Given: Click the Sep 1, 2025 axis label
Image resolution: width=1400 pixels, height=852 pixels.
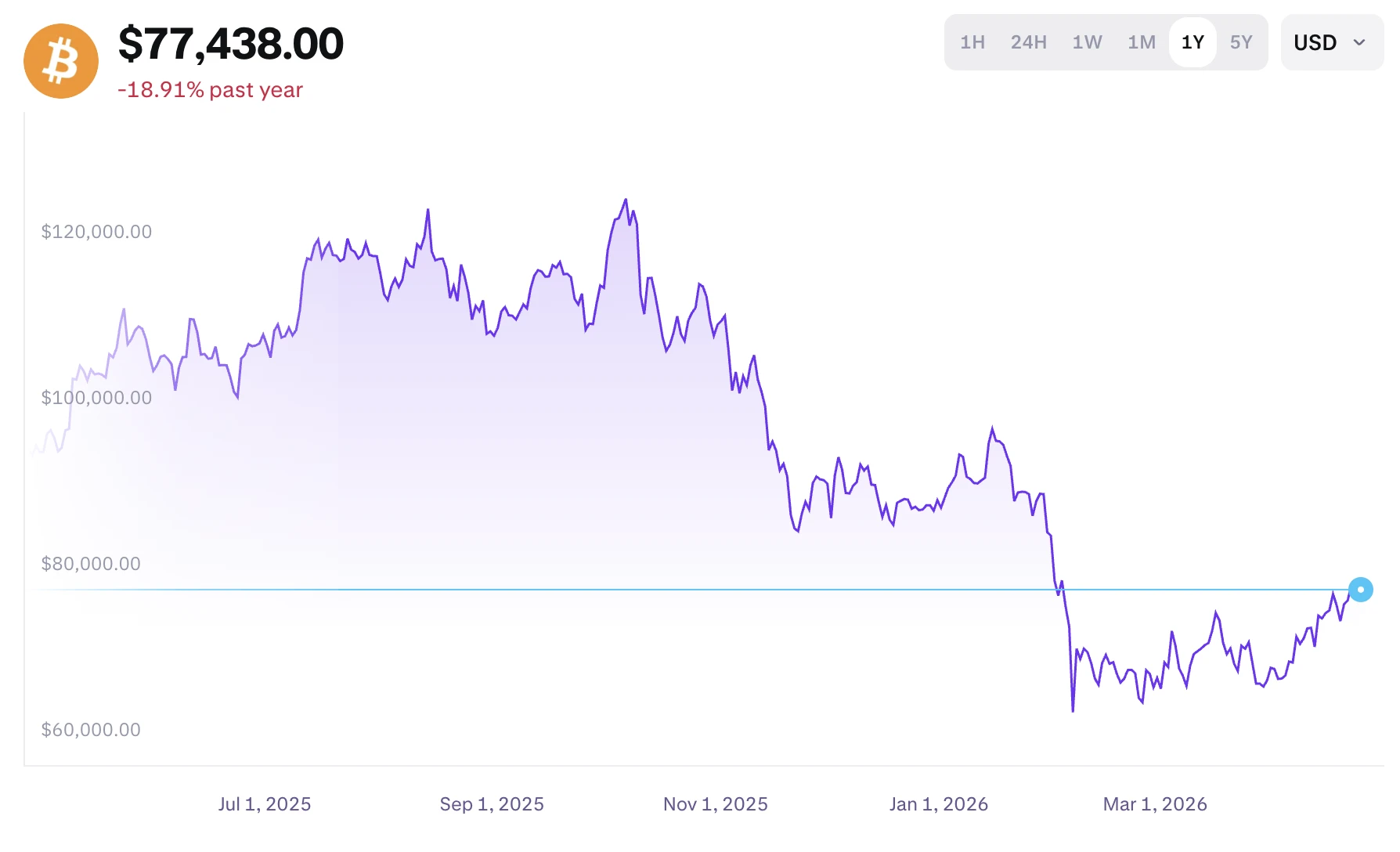Looking at the screenshot, I should [492, 804].
